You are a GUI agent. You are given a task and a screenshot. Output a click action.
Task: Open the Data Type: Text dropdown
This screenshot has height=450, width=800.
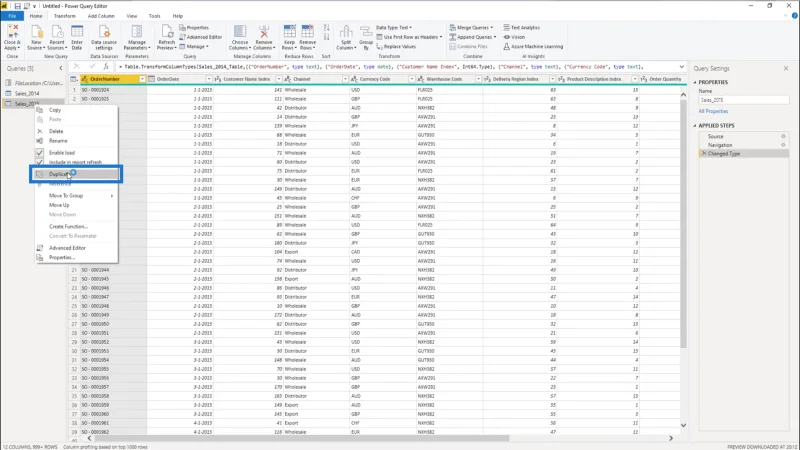(394, 28)
